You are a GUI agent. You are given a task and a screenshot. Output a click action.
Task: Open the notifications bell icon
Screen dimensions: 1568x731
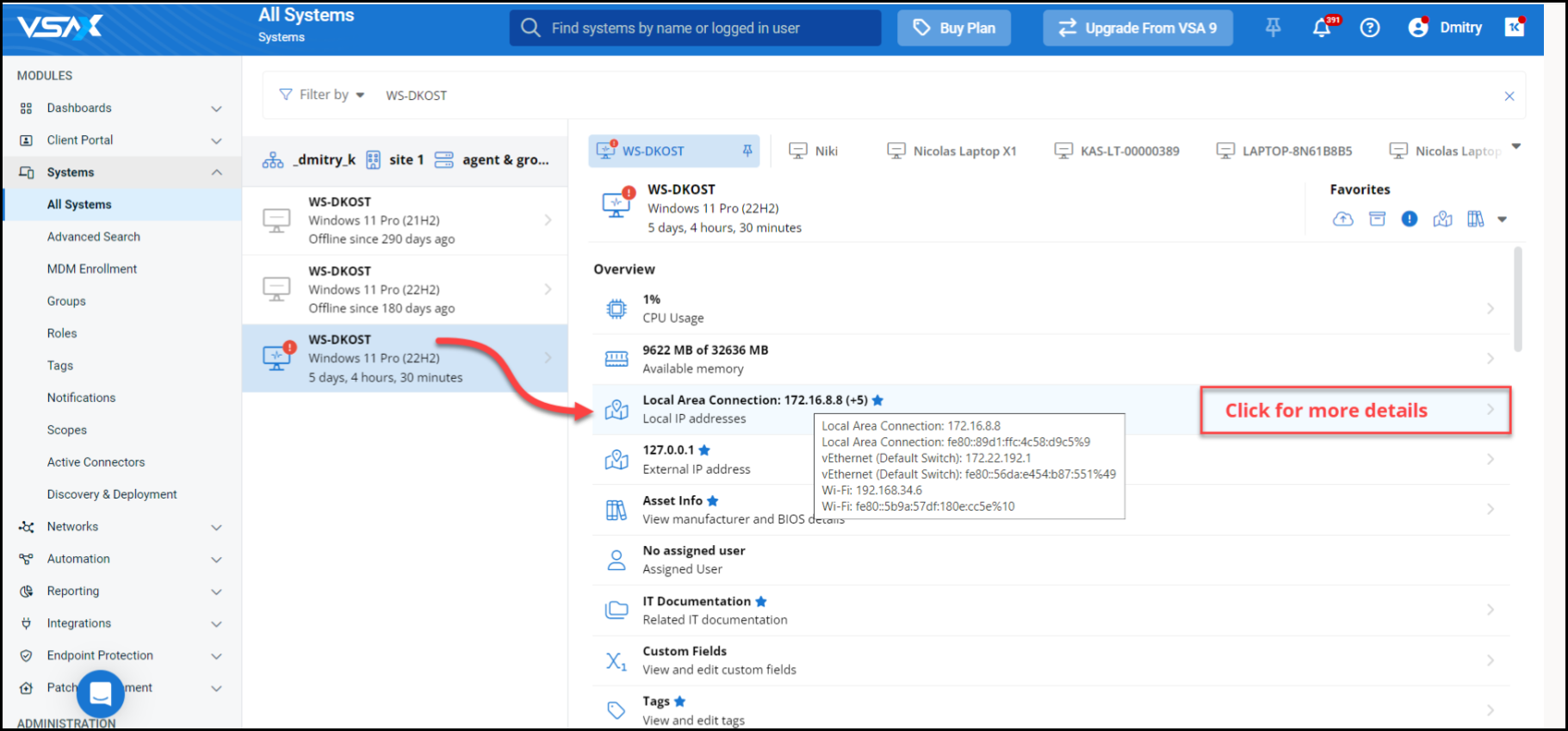(x=1321, y=28)
